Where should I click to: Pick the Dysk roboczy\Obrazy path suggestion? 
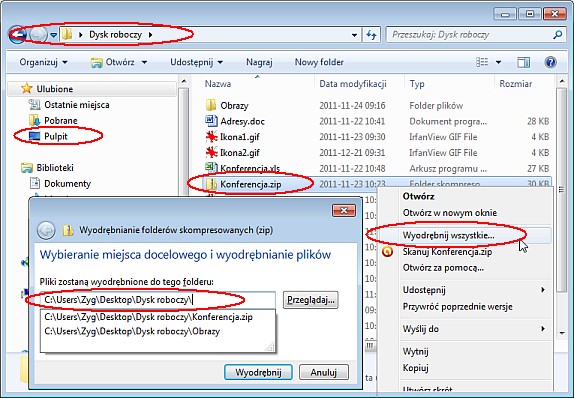(x=132, y=331)
